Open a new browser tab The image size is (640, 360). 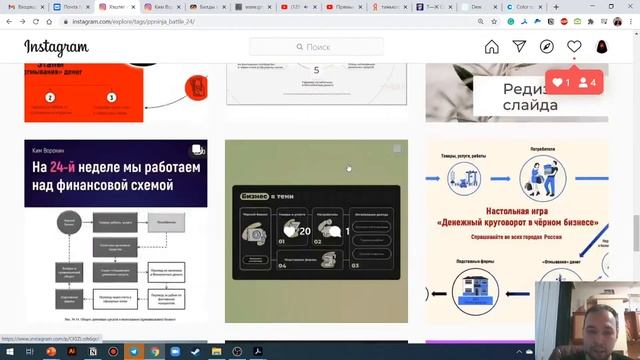click(556, 7)
